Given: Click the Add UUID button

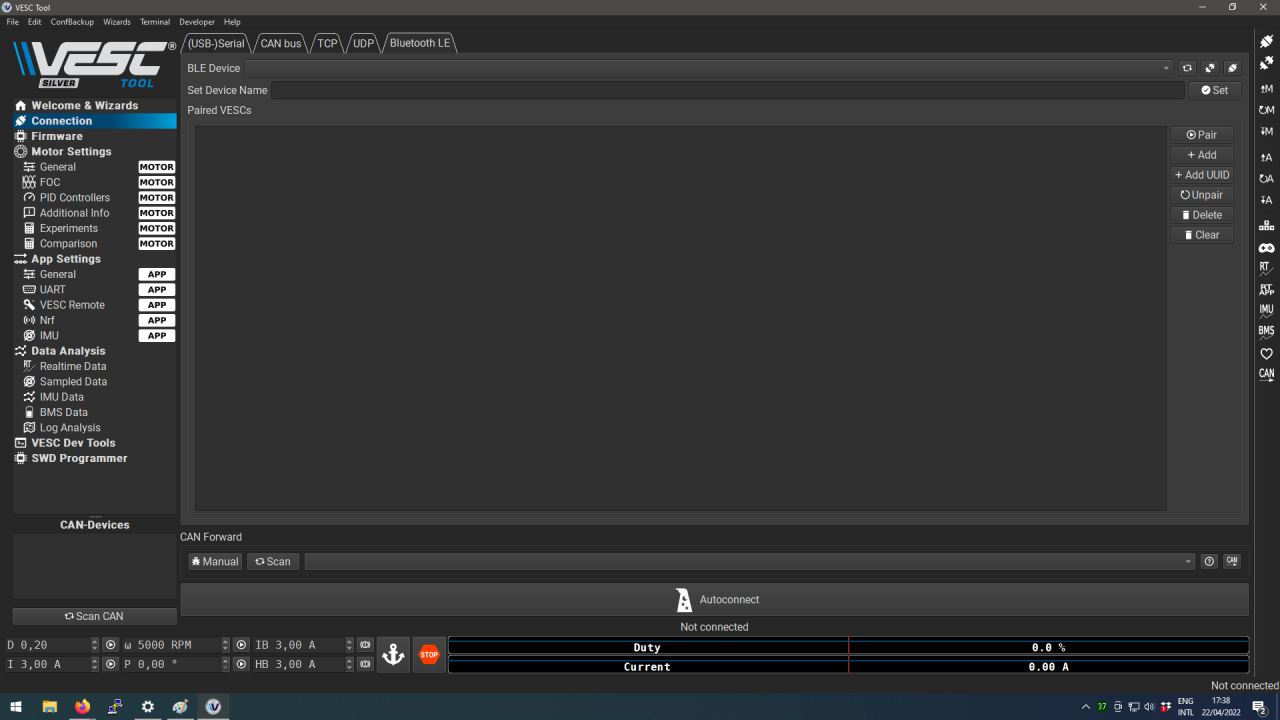Looking at the screenshot, I should click(x=1202, y=175).
